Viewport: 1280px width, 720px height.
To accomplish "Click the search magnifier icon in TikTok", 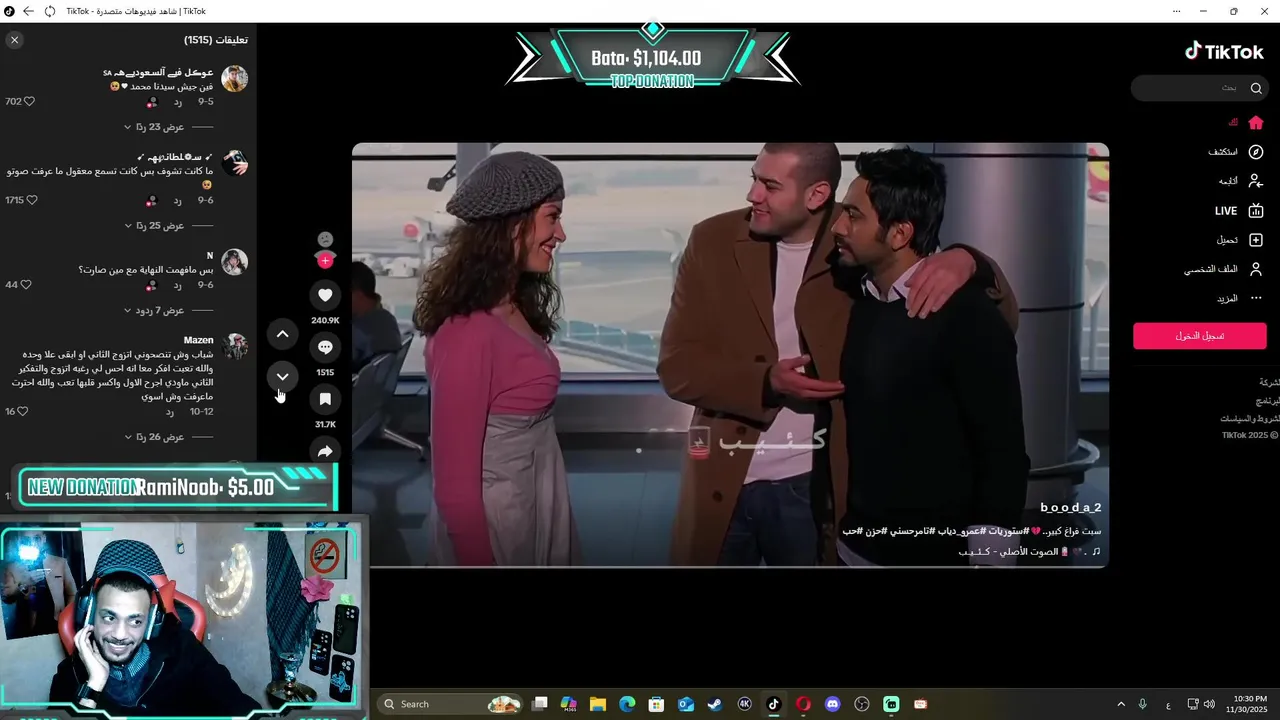I will click(1256, 88).
